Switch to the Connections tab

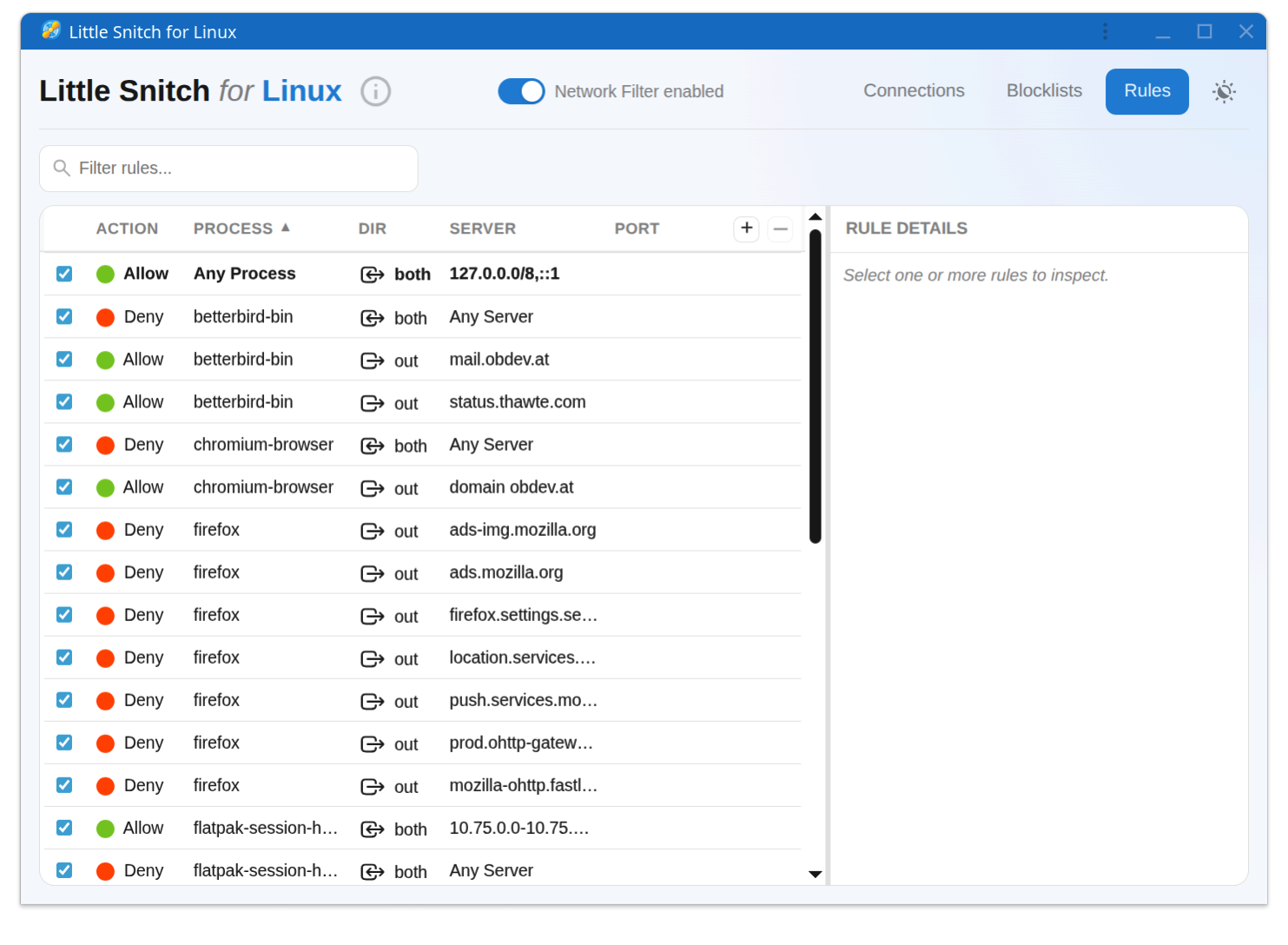(x=914, y=91)
